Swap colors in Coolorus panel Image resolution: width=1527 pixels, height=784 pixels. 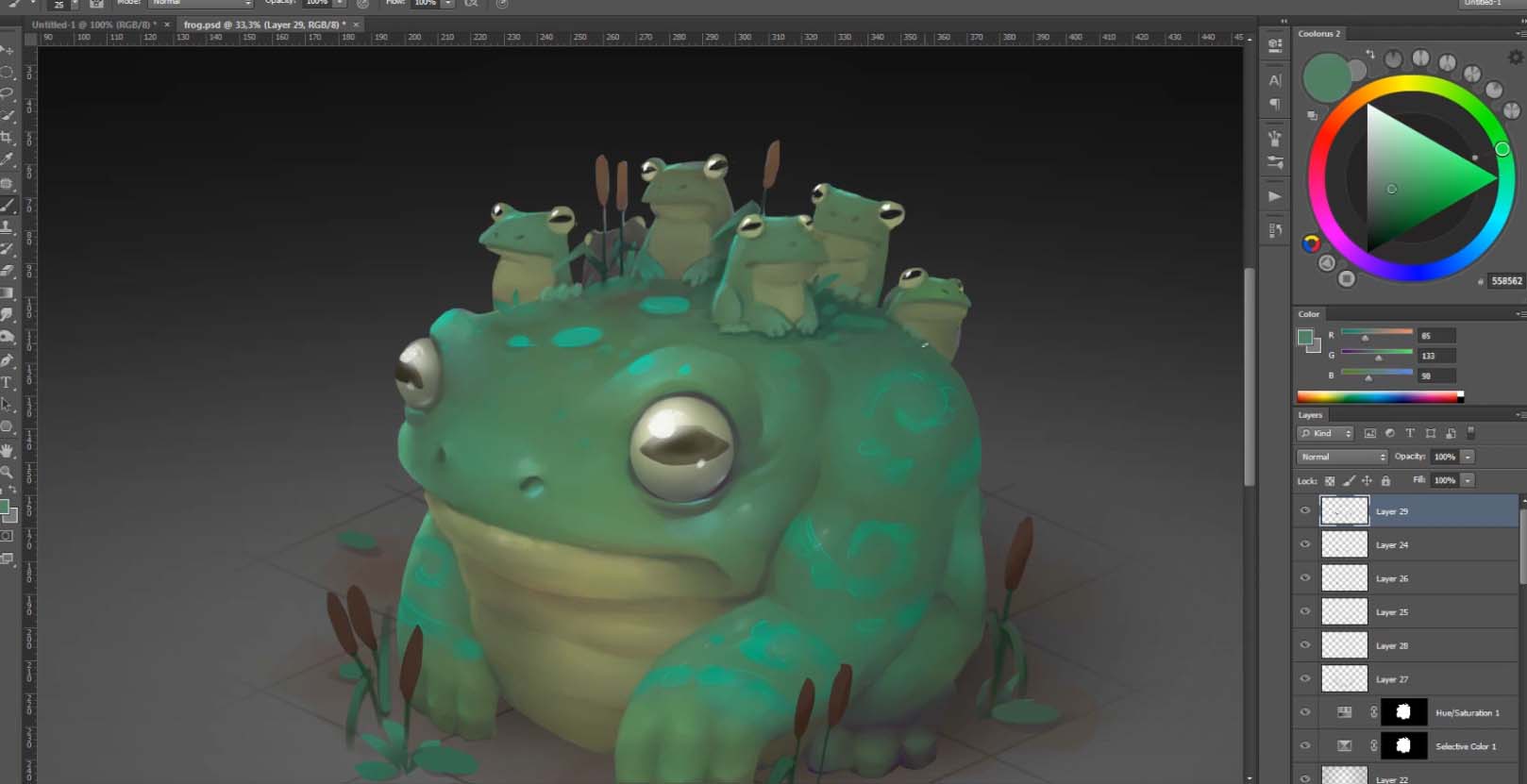pos(1369,55)
